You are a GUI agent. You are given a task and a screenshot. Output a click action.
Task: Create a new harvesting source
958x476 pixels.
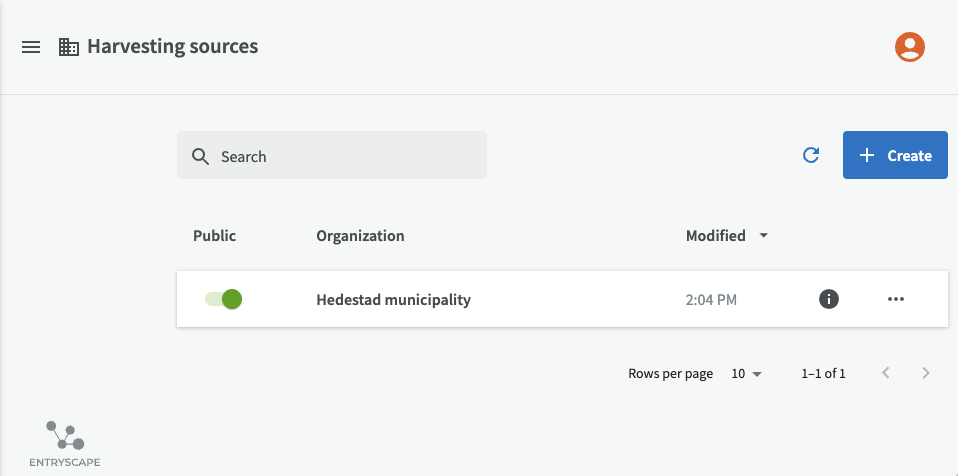pos(895,155)
